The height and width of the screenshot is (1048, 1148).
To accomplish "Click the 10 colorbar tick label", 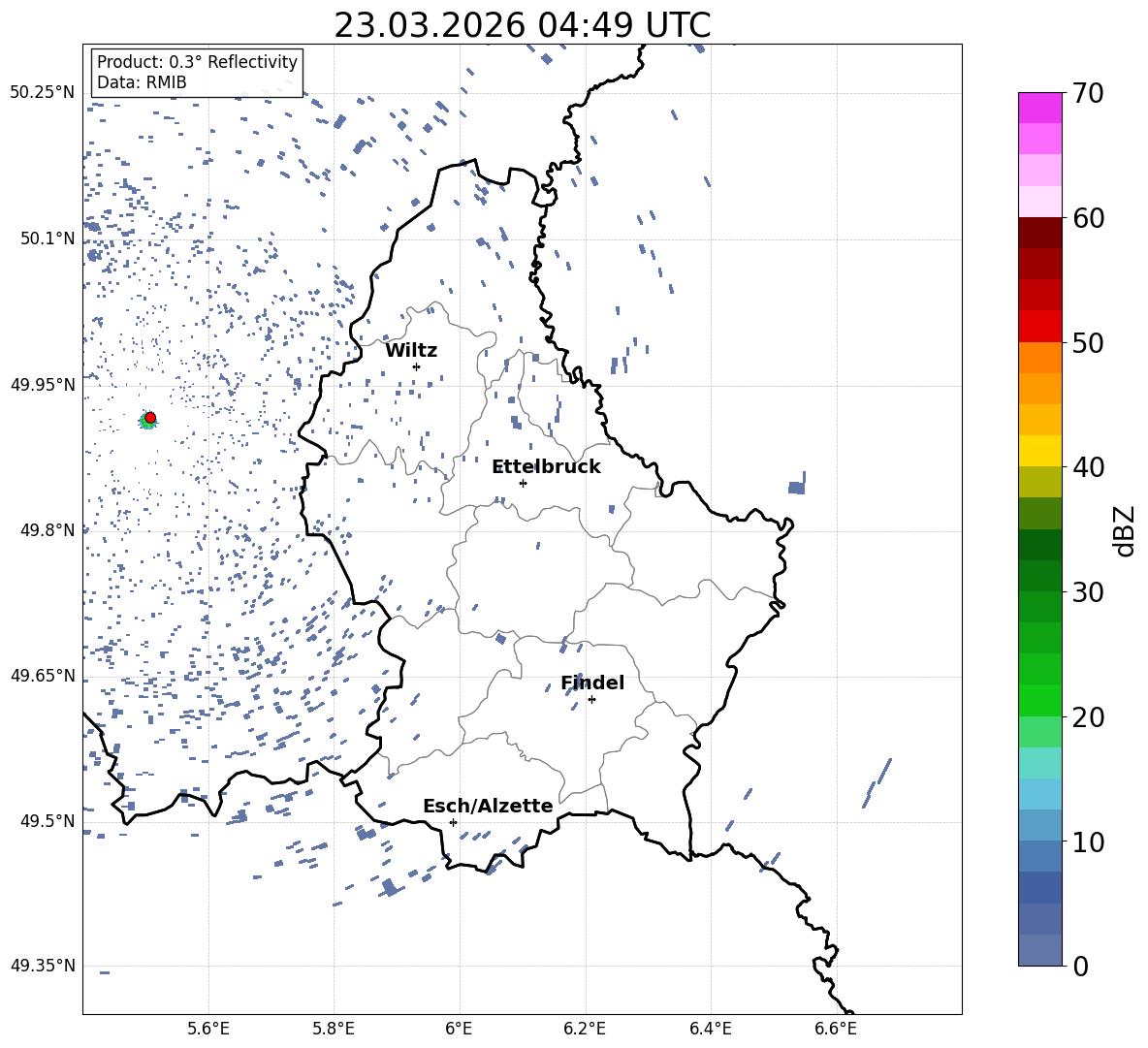I will pyautogui.click(x=1087, y=842).
